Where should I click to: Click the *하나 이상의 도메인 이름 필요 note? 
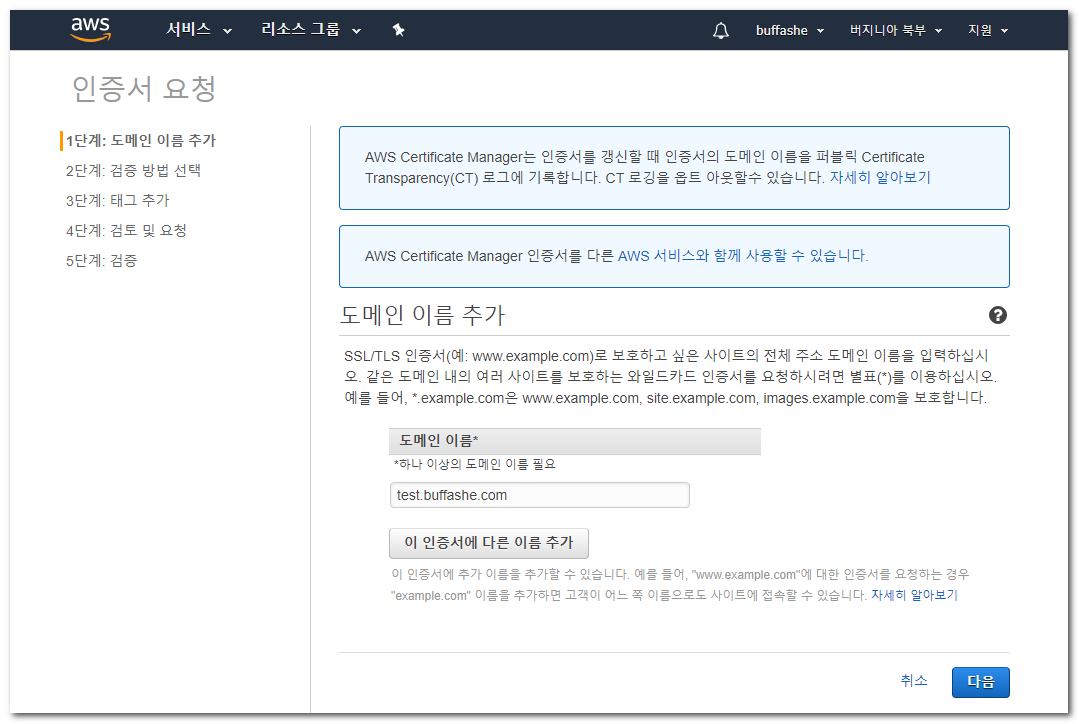coord(474,465)
